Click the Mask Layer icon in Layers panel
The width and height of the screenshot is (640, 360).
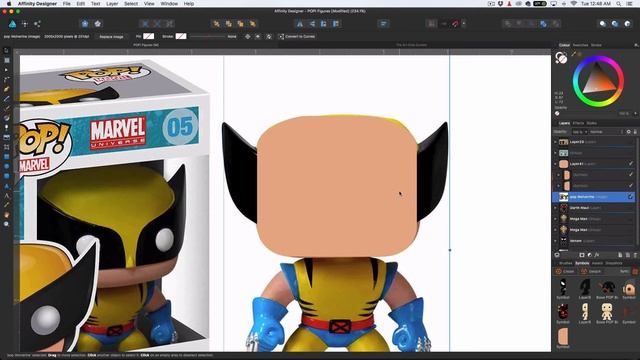coord(582,255)
